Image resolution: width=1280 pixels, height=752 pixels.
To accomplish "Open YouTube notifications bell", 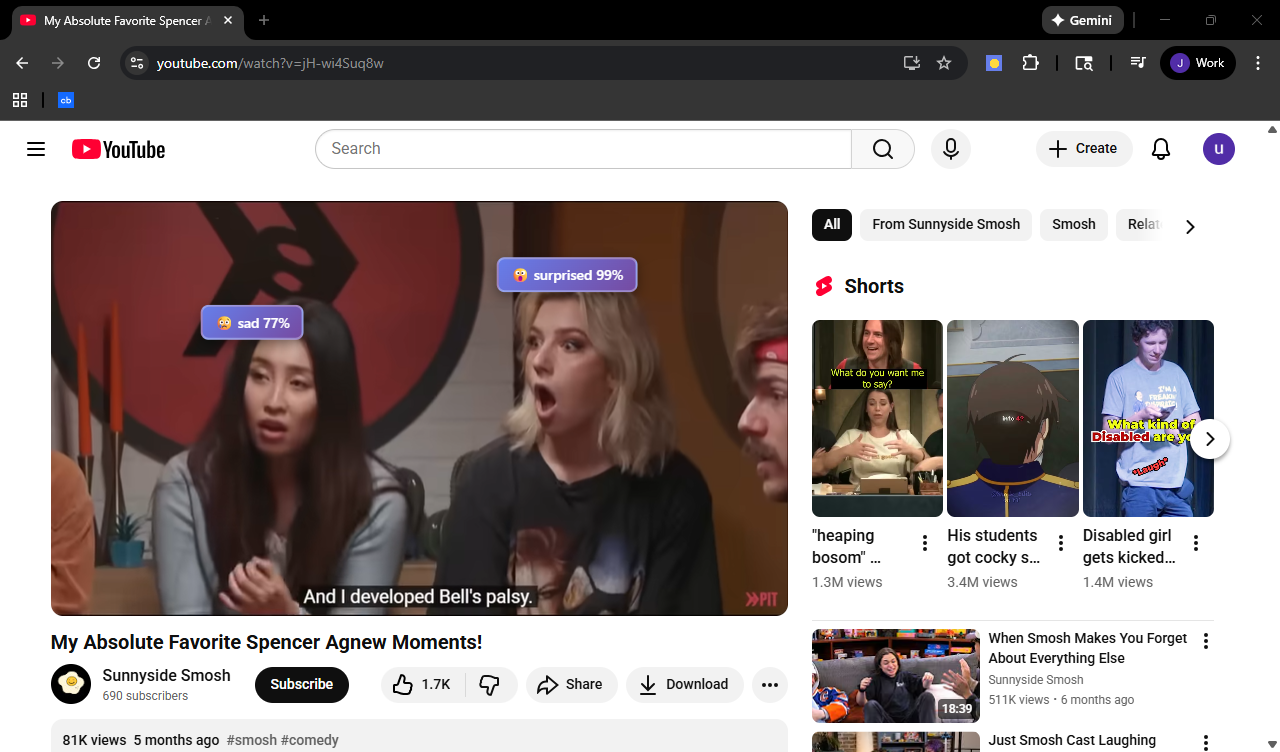I will 1160,148.
